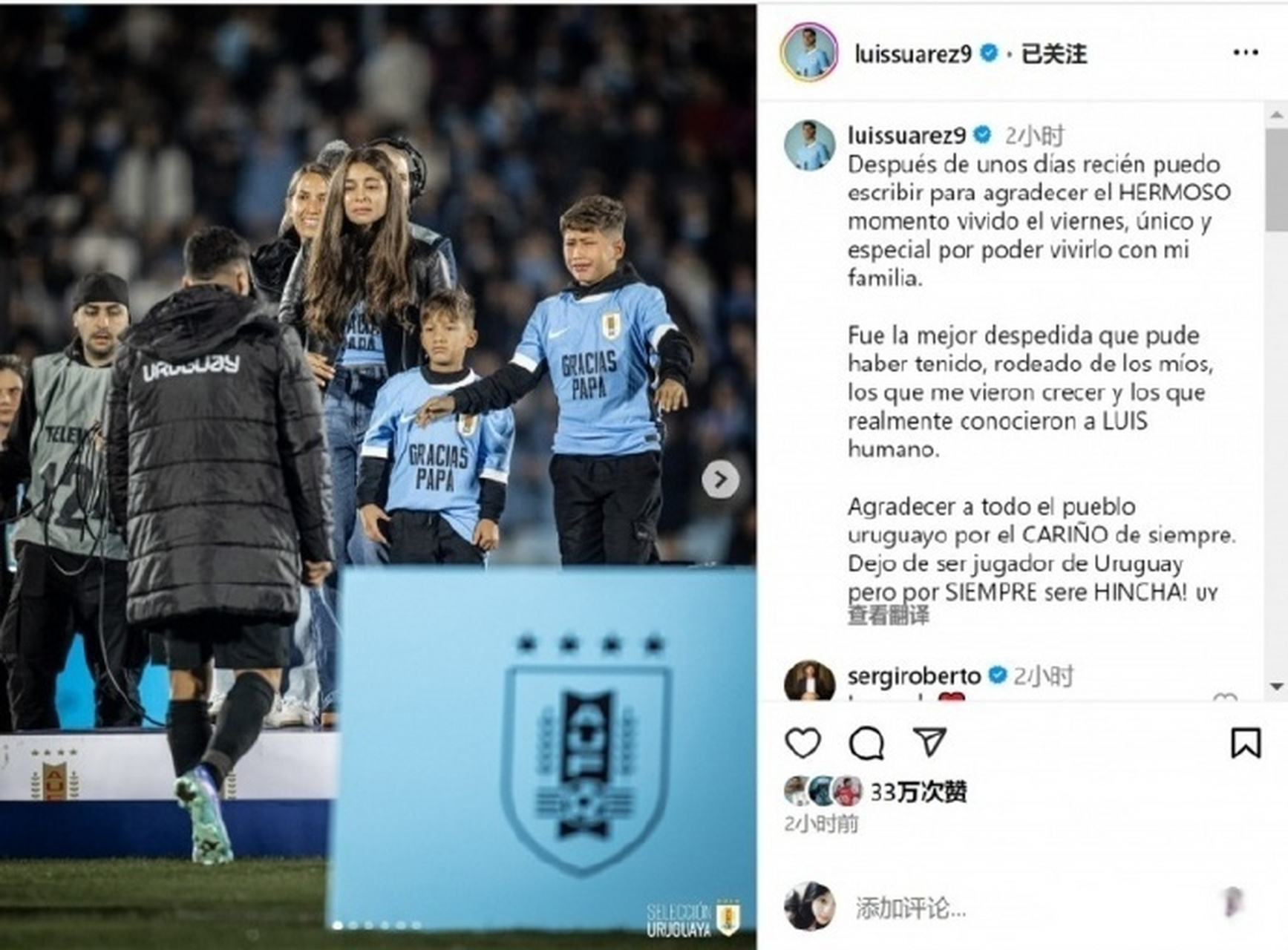Select the first carousel indicator dot

338,925
